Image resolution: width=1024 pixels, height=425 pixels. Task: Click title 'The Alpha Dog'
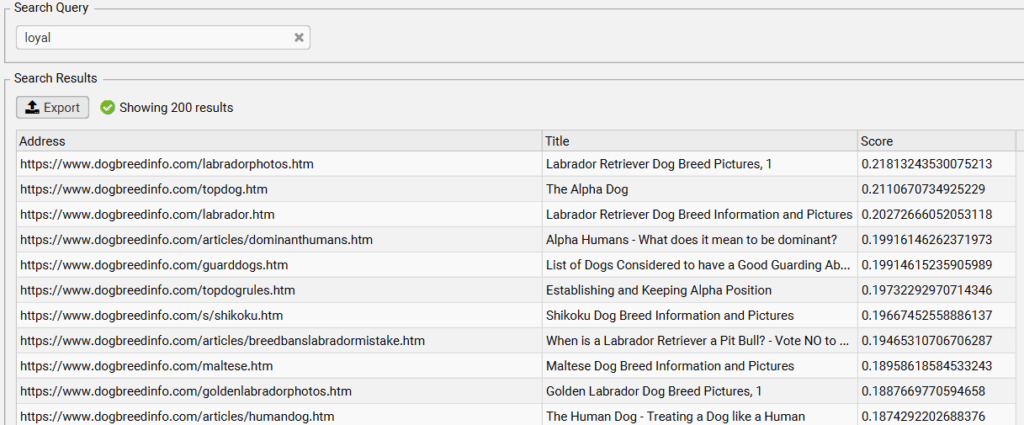tap(587, 189)
